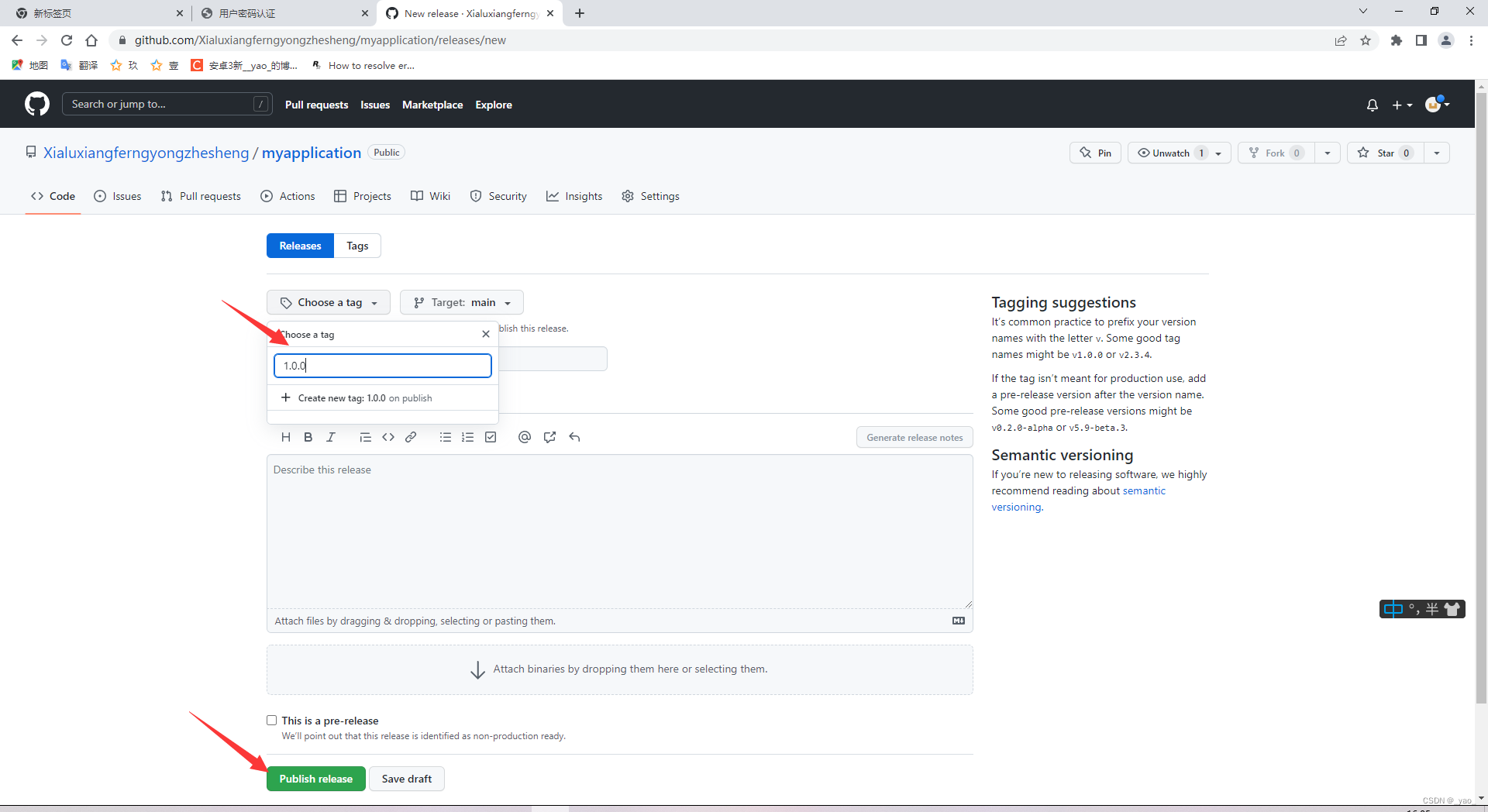1488x812 pixels.
Task: Open the Issues repository tab
Action: coord(118,196)
